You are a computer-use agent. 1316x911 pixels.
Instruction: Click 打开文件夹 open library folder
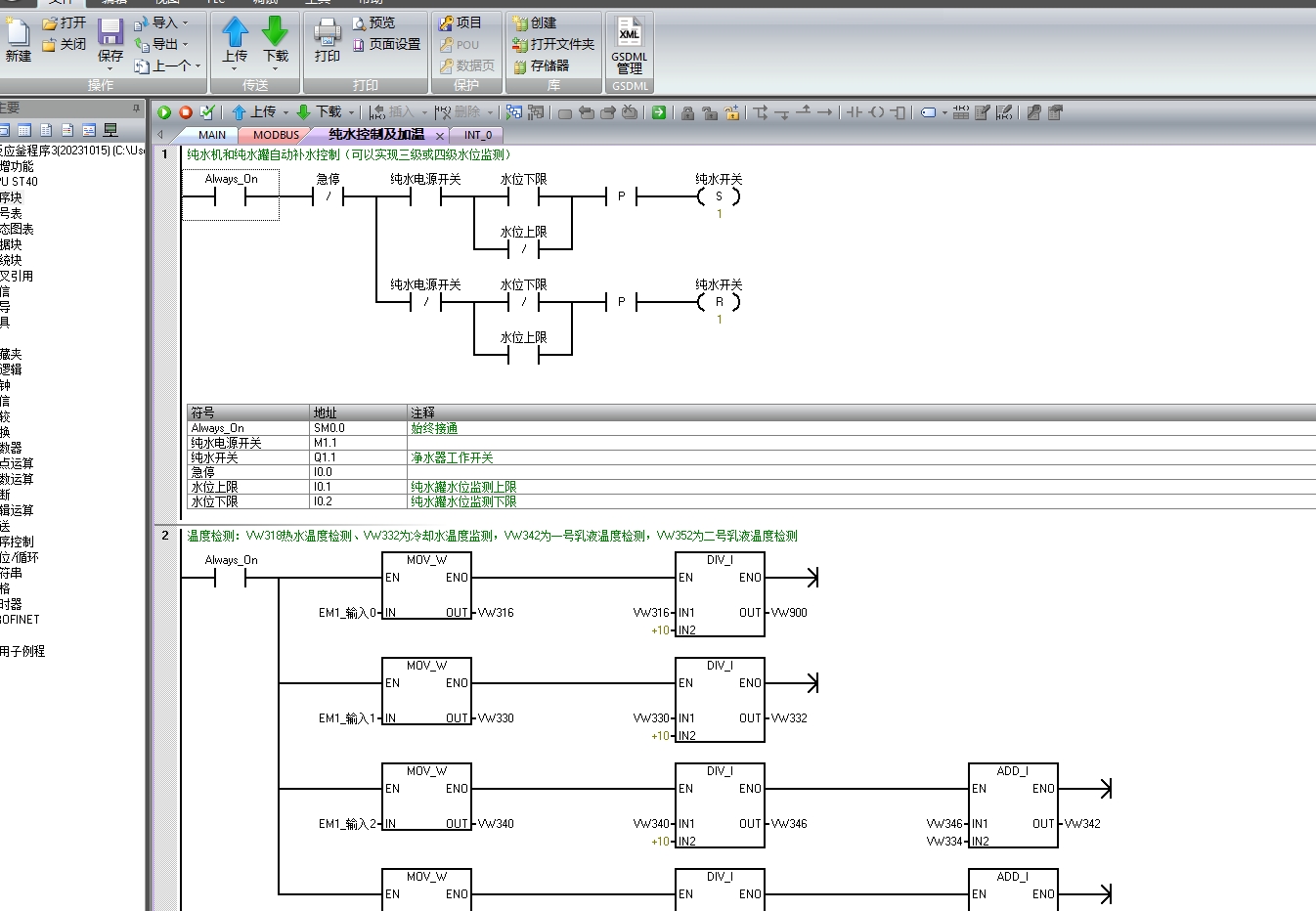[553, 44]
